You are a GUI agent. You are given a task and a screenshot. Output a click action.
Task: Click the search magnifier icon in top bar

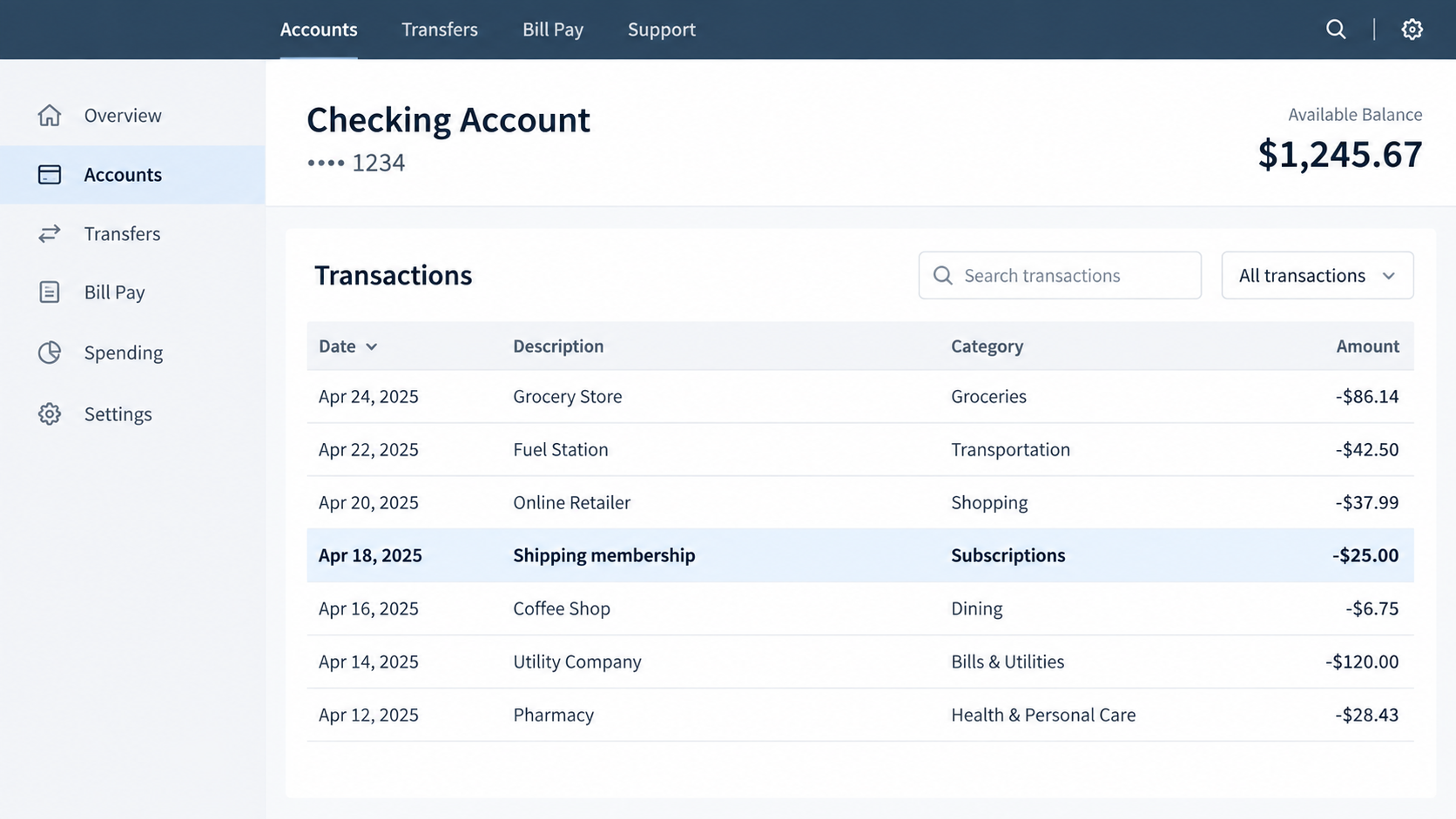tap(1336, 30)
